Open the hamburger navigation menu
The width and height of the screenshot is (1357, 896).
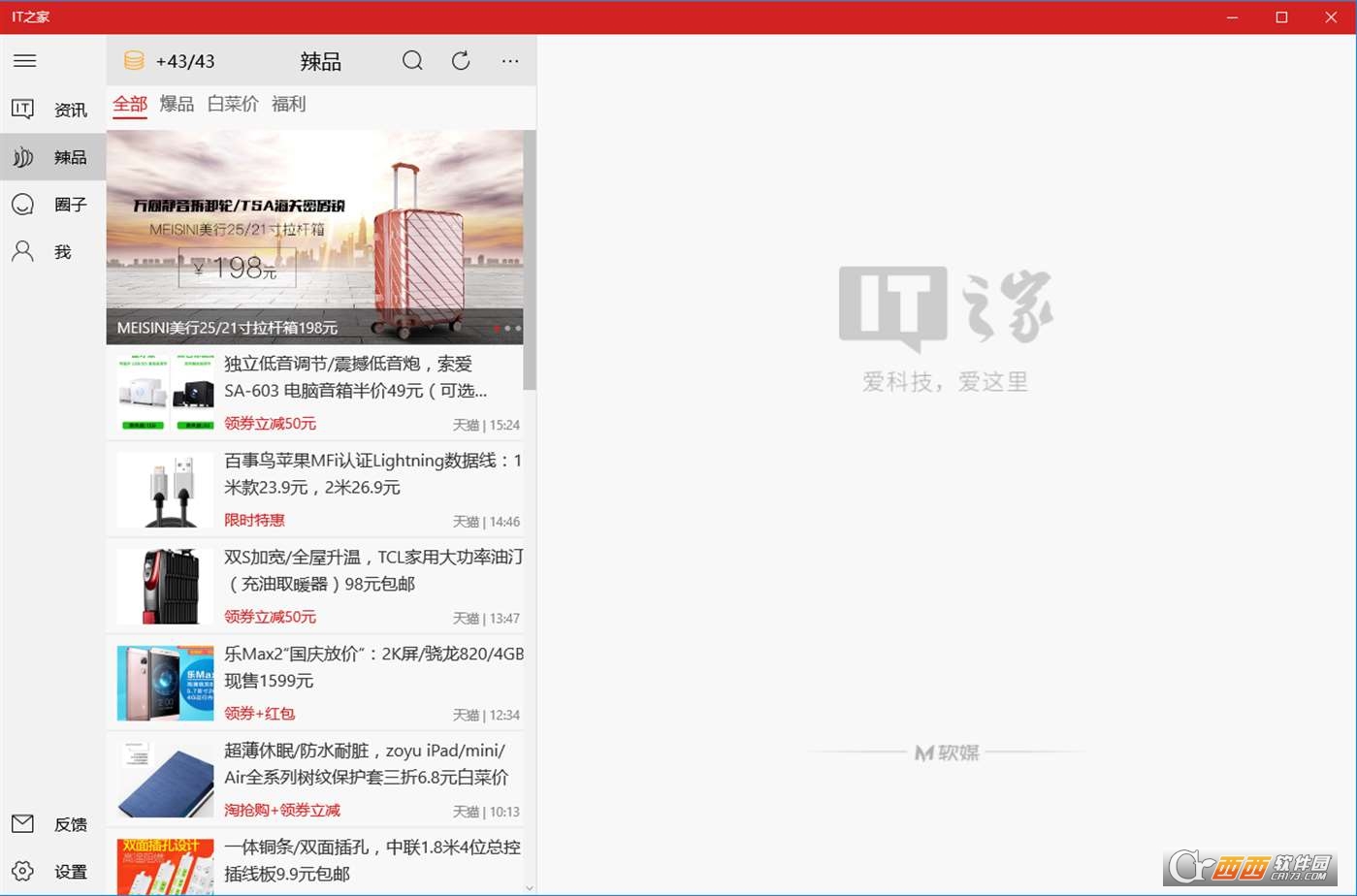coord(25,61)
